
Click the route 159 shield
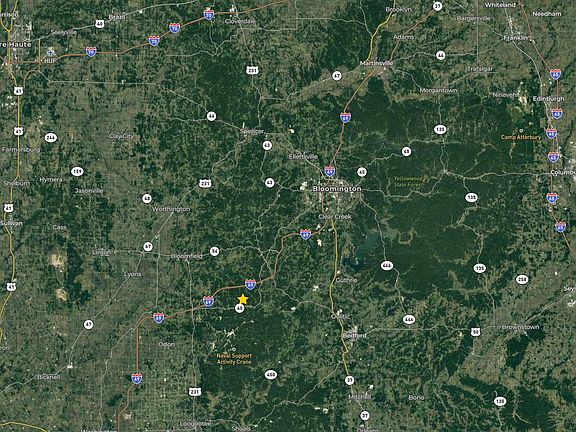coord(77,172)
